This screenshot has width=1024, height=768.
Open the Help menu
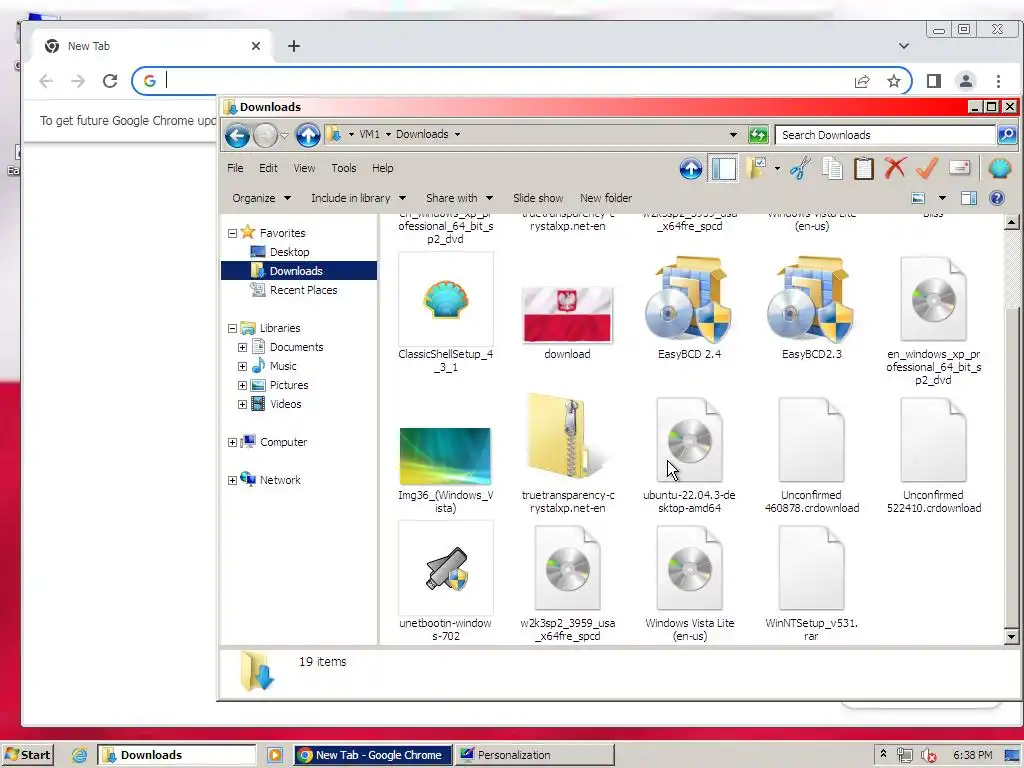click(382, 168)
